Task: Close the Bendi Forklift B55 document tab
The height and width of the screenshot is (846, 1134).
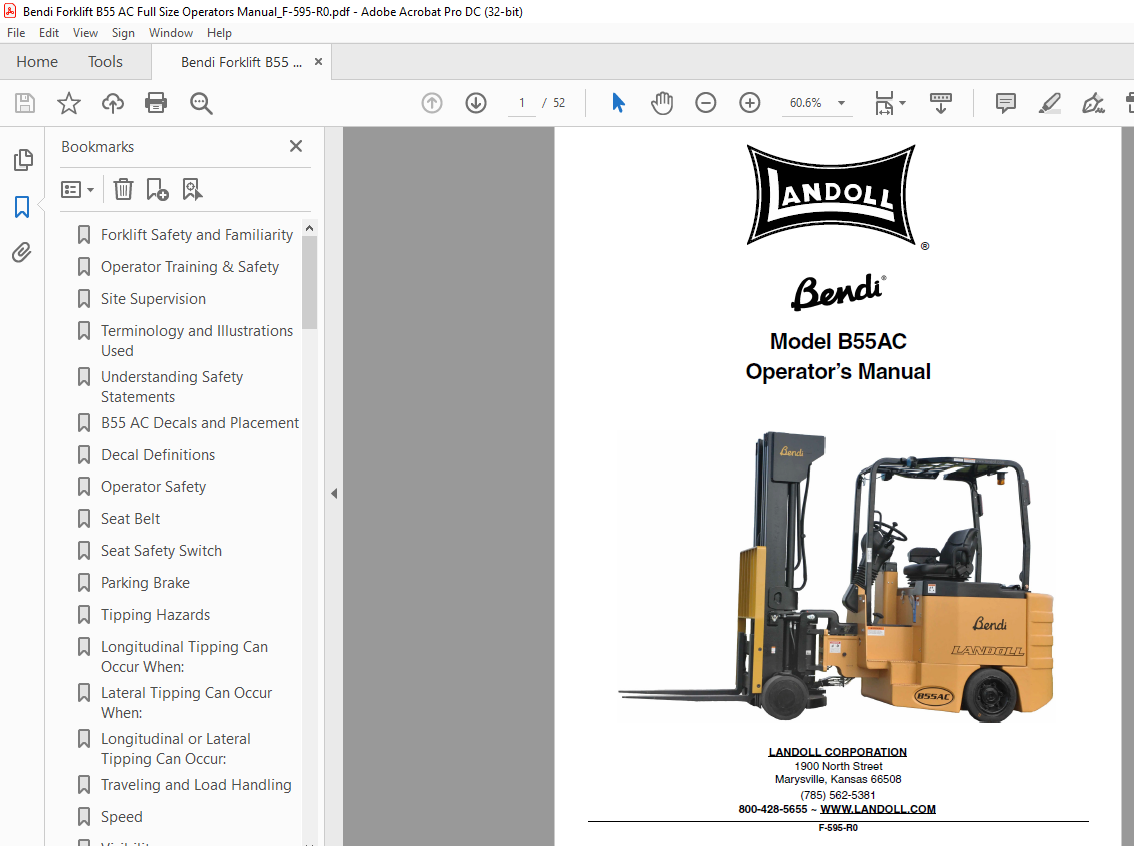Action: [x=318, y=62]
